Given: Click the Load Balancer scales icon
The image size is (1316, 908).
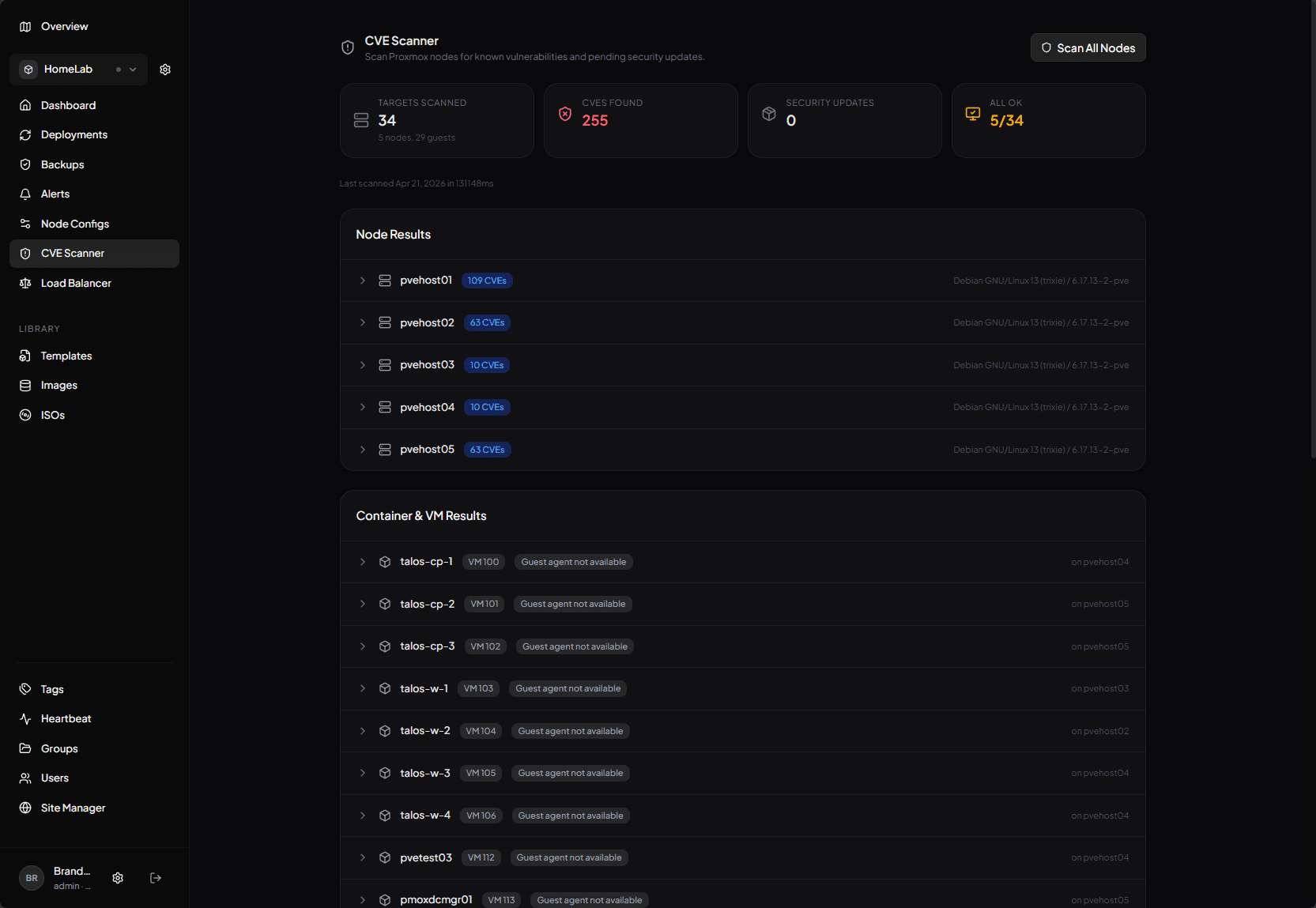Looking at the screenshot, I should (25, 283).
